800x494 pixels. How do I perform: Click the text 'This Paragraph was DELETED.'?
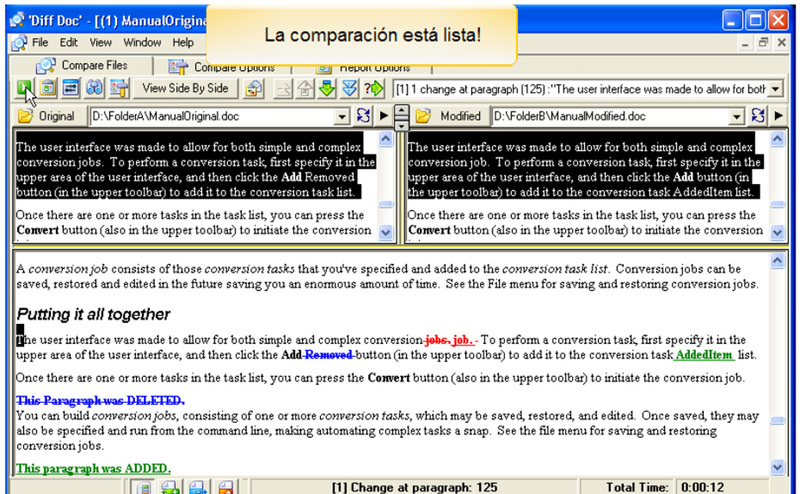(100, 401)
